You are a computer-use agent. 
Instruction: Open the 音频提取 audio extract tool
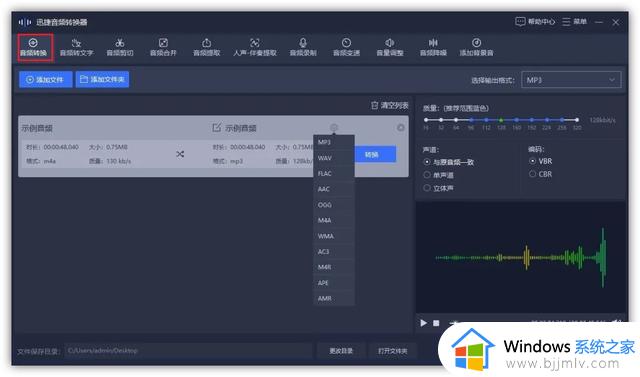pos(207,47)
